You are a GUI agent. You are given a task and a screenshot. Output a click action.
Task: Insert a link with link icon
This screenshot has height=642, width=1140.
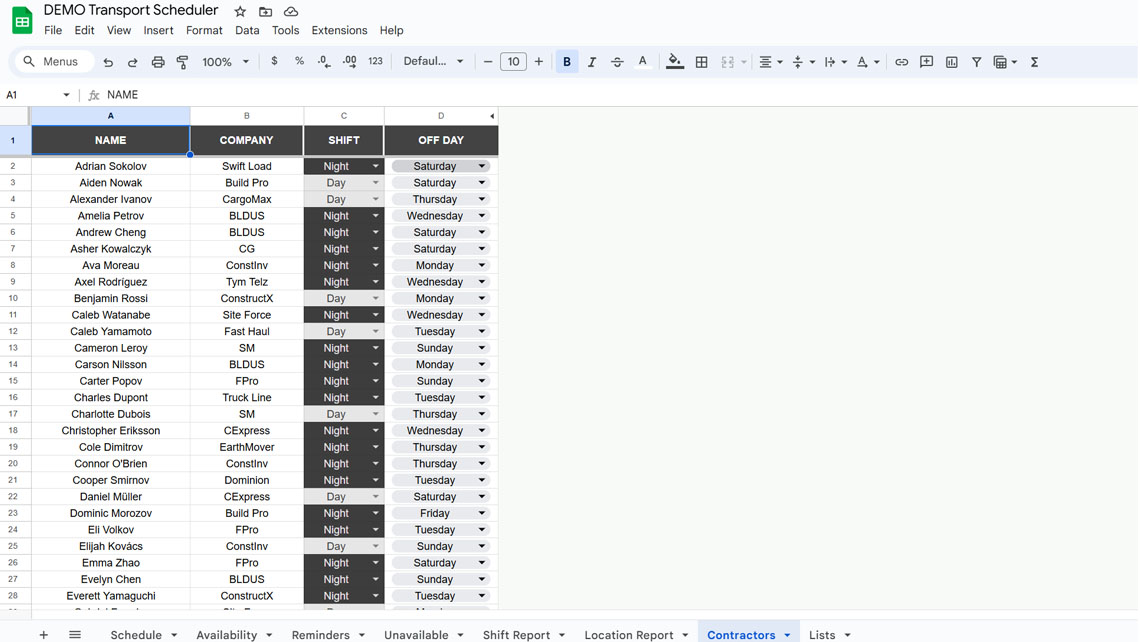point(902,62)
